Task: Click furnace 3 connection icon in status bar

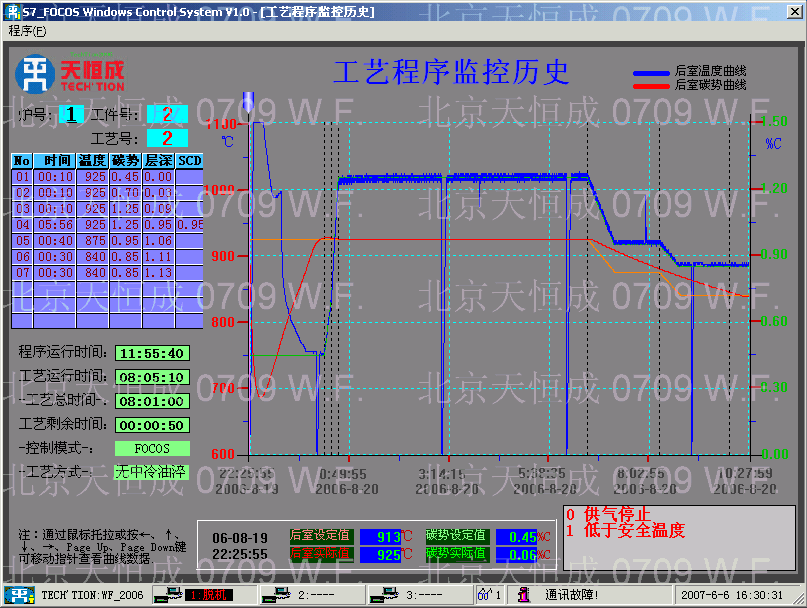Action: [383, 594]
